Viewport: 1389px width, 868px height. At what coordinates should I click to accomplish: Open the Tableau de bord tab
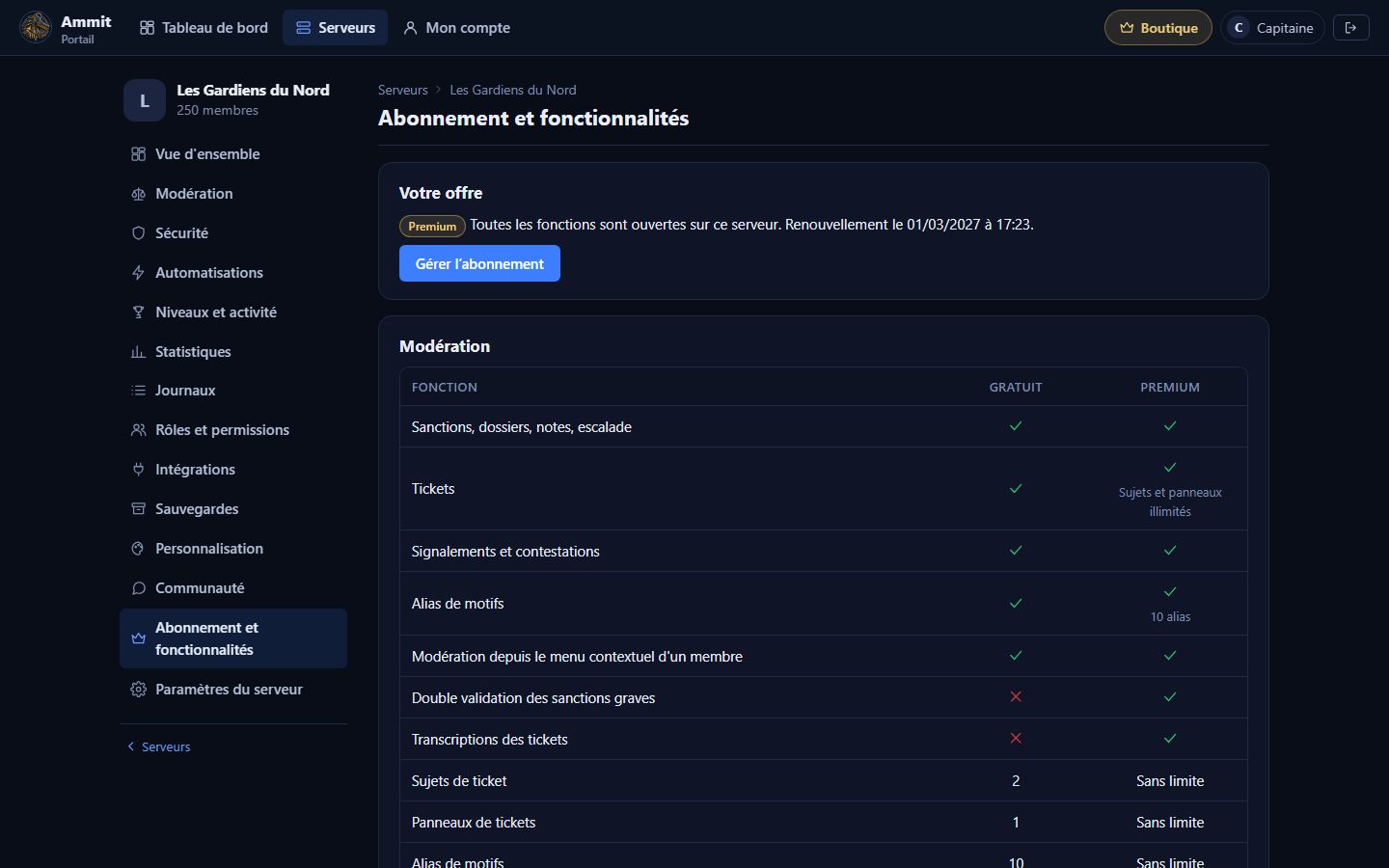click(204, 28)
